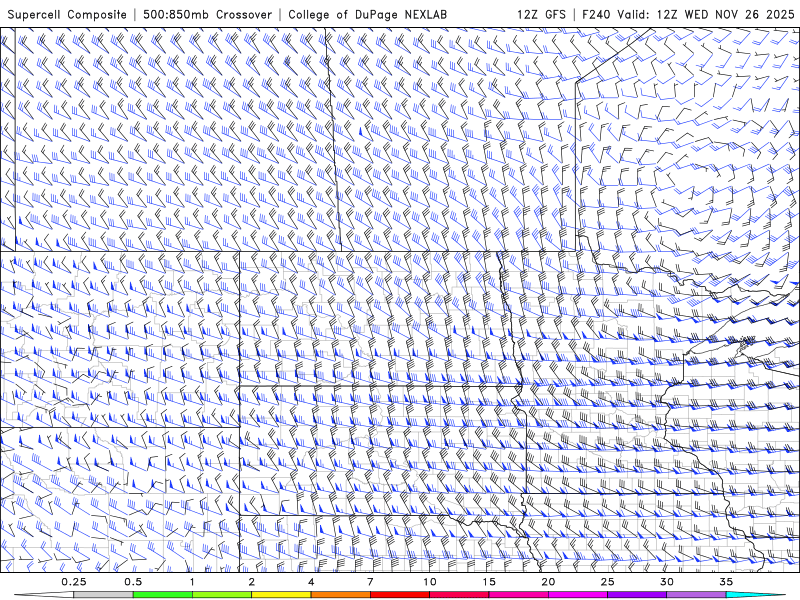This screenshot has width=800, height=600.
Task: Click the legend value 4
Action: [311, 582]
